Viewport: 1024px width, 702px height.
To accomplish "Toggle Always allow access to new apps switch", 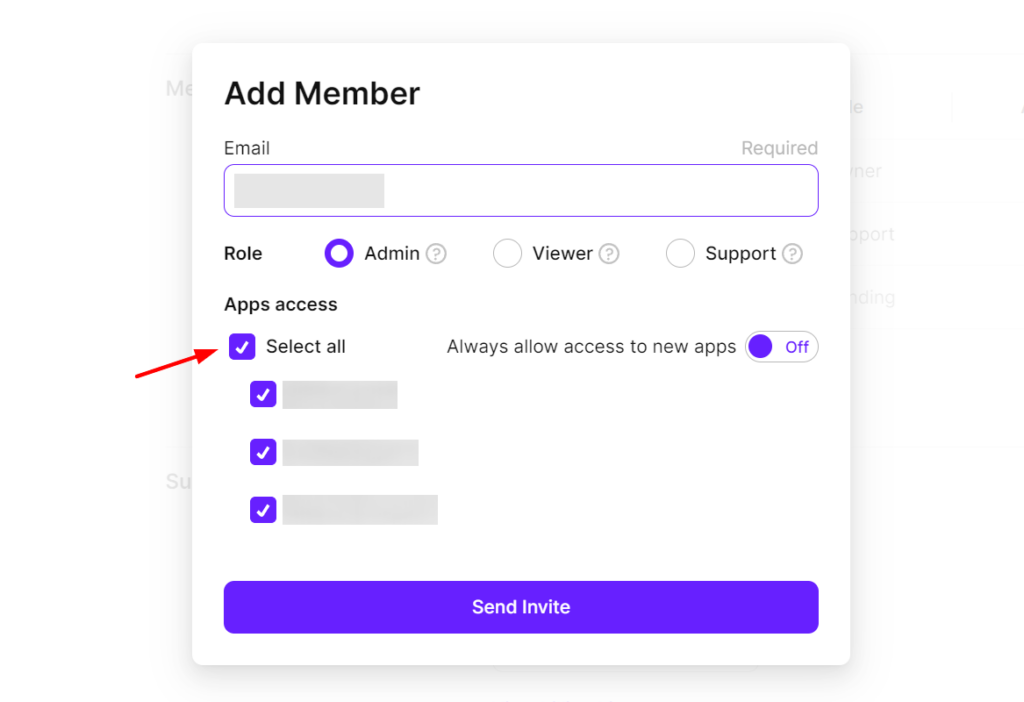I will 781,347.
